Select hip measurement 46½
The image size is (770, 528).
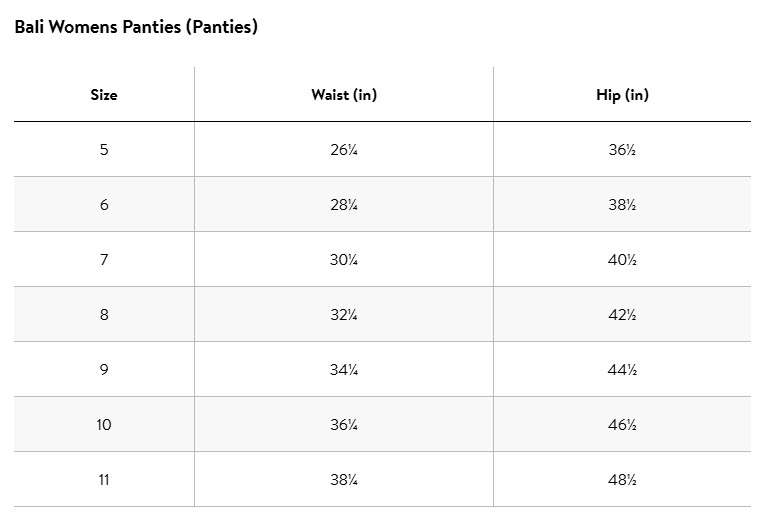click(622, 425)
